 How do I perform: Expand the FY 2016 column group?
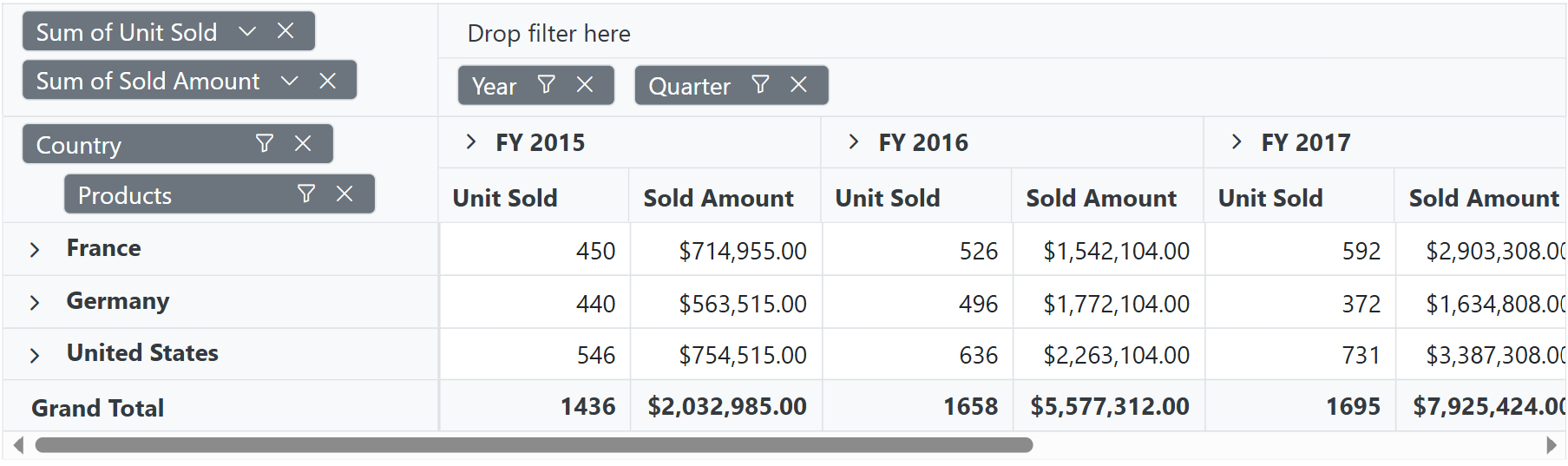point(854,141)
